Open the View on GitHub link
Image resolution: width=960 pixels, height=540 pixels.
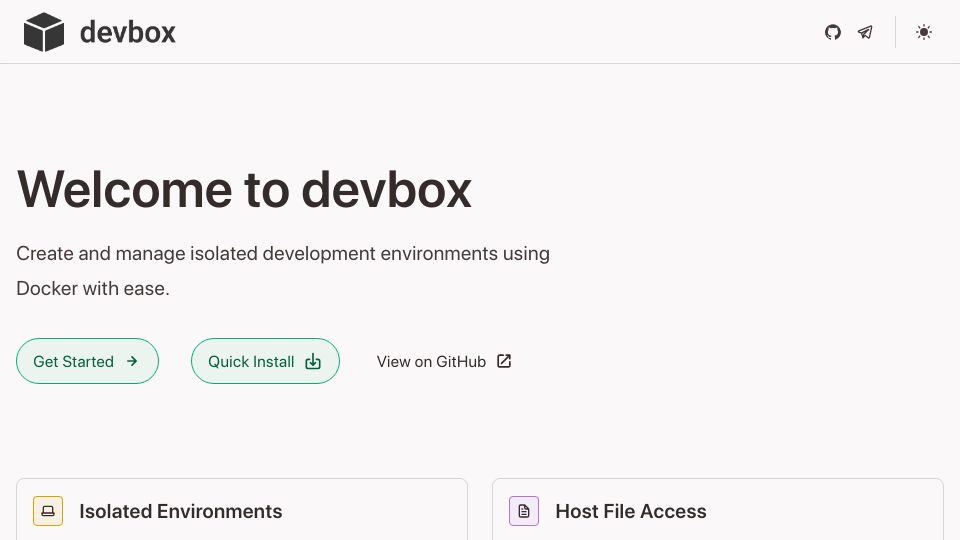[444, 361]
